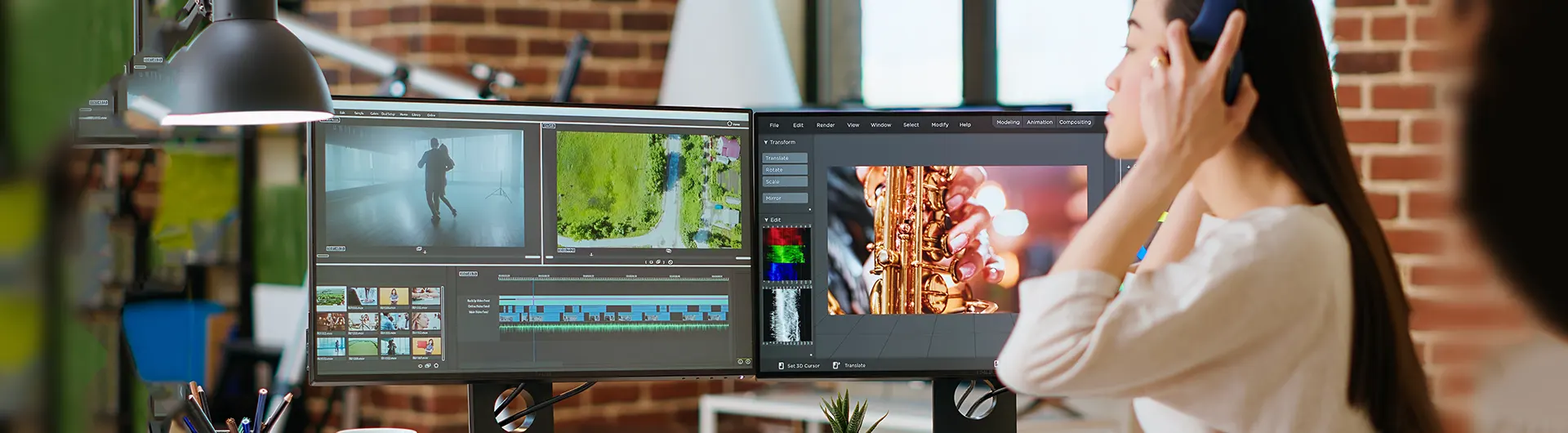Click the home-shaped icon below the media bin
The width and height of the screenshot is (1568, 433).
coord(436,366)
